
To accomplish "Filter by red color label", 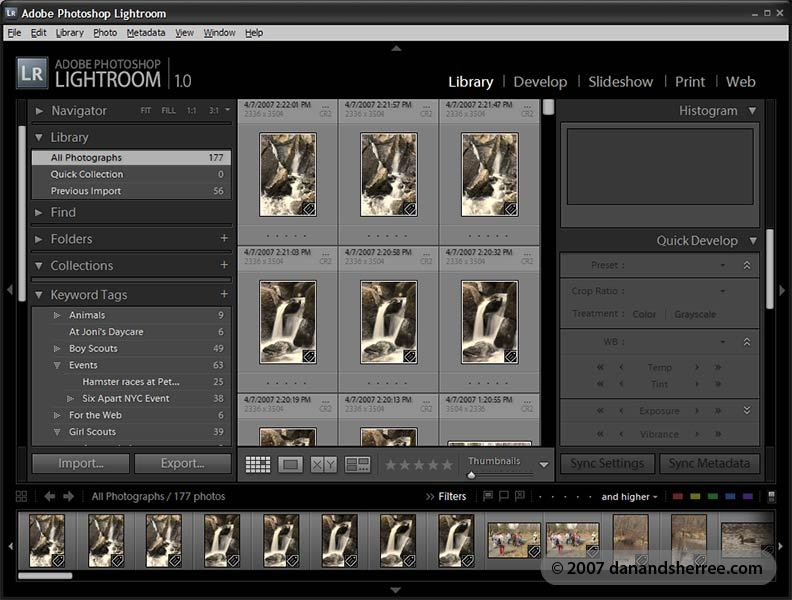I will tap(678, 496).
